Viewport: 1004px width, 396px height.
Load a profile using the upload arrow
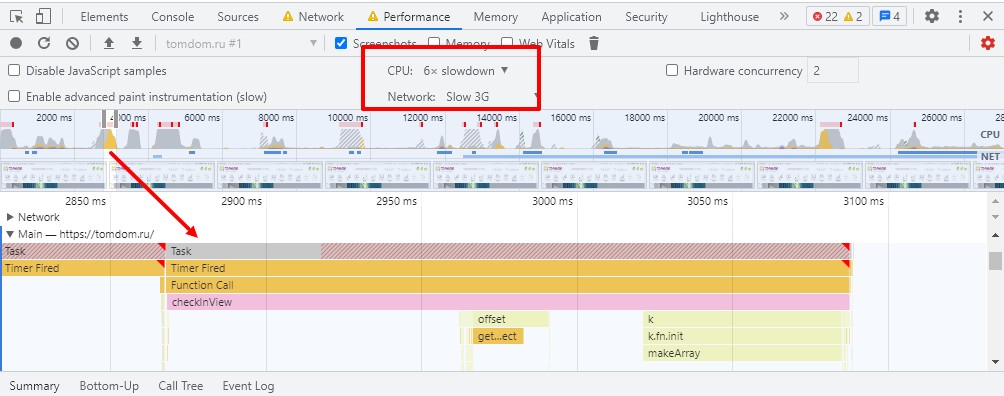pos(109,43)
